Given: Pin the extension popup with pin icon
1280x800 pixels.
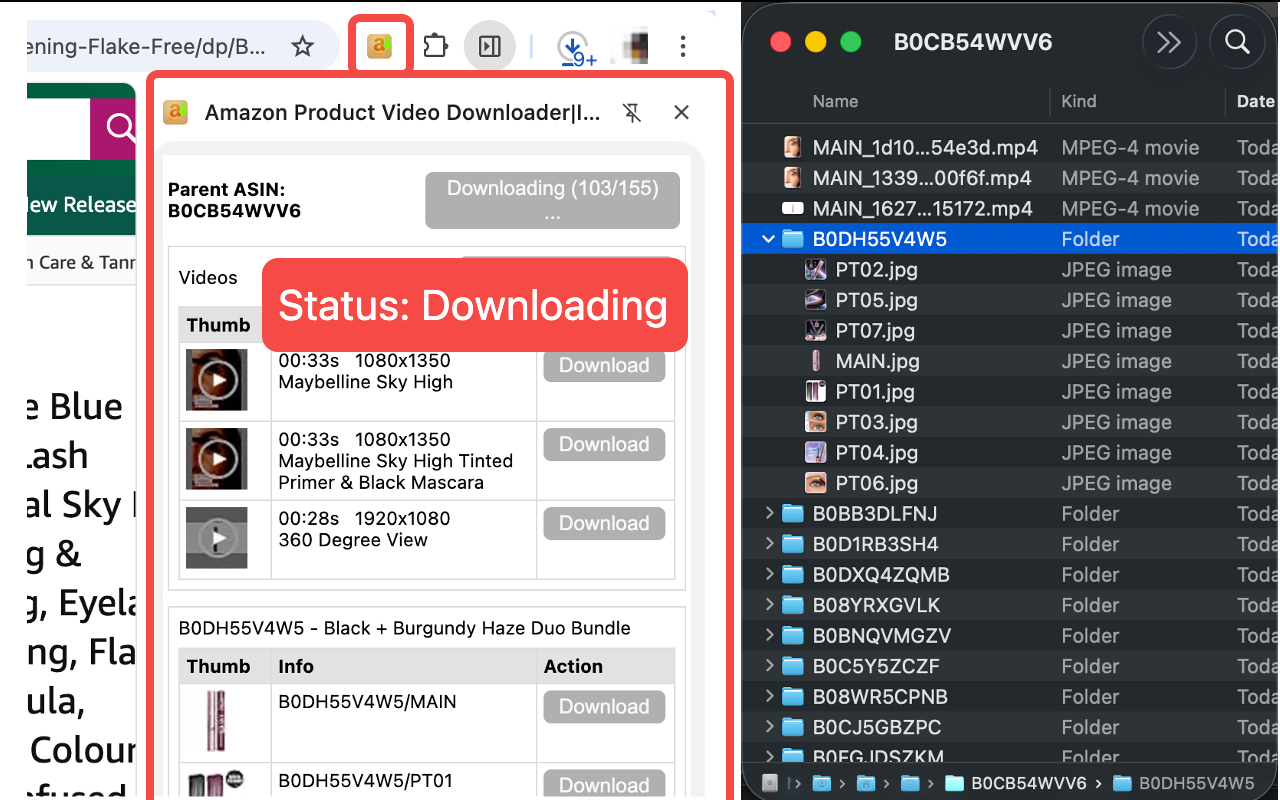Looking at the screenshot, I should pos(631,112).
